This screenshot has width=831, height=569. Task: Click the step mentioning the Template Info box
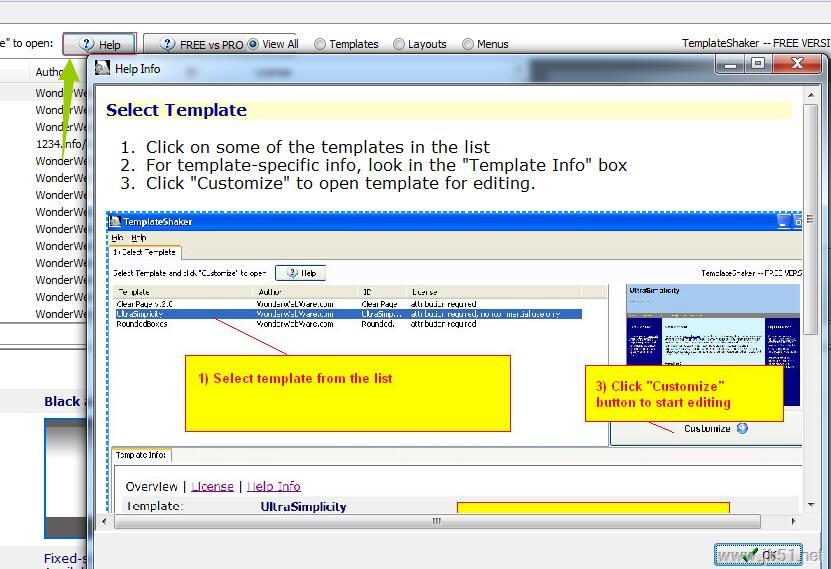[386, 165]
